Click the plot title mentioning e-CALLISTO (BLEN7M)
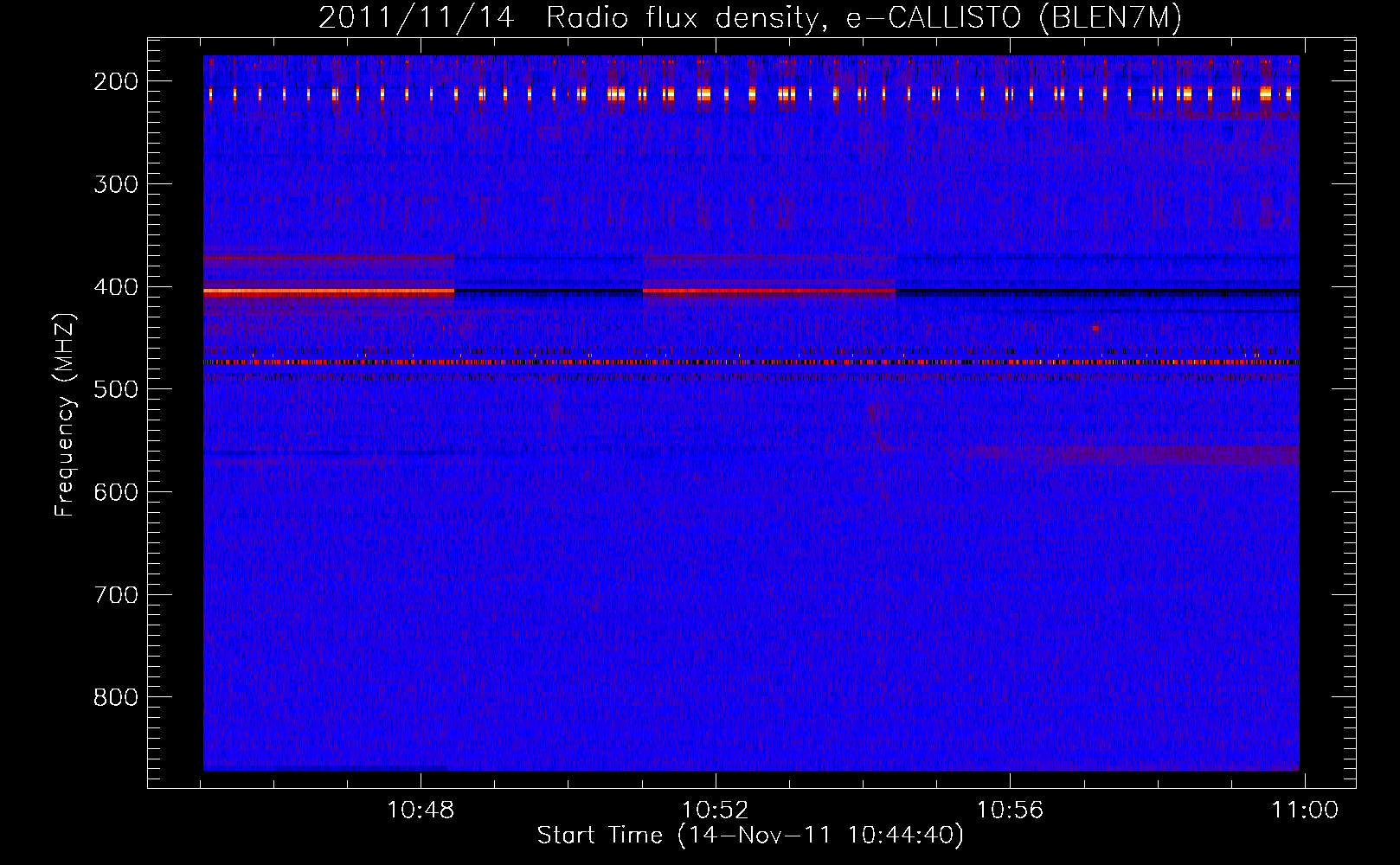The image size is (1400, 865). 750,17
